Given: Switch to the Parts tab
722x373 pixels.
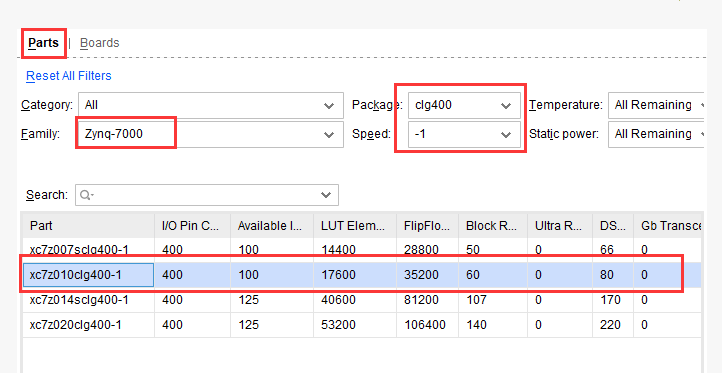Looking at the screenshot, I should 43,43.
